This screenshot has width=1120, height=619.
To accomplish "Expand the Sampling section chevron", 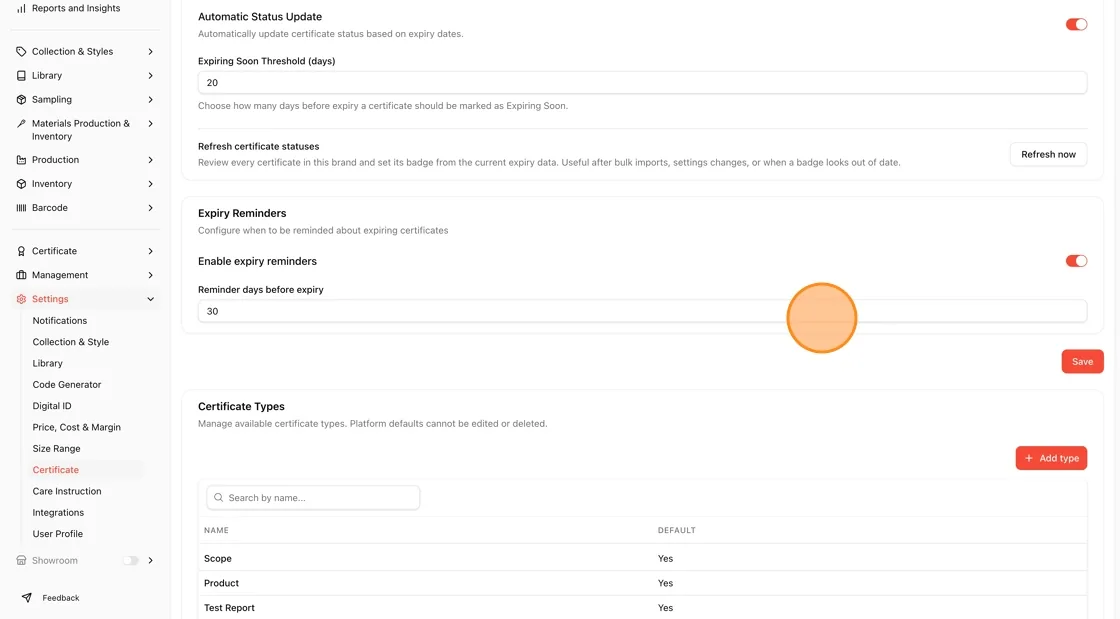I will (150, 99).
